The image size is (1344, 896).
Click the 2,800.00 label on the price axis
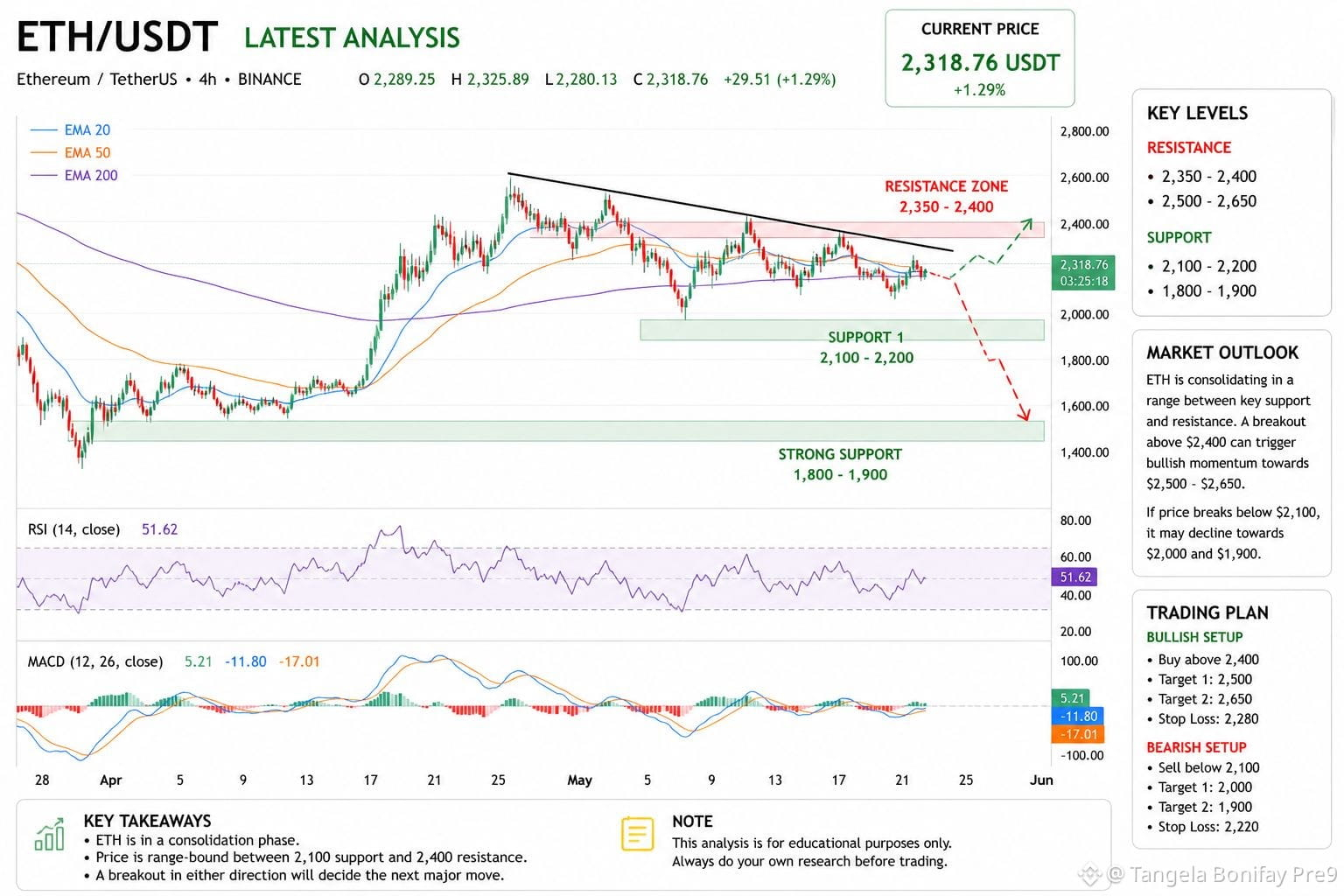tap(1084, 131)
